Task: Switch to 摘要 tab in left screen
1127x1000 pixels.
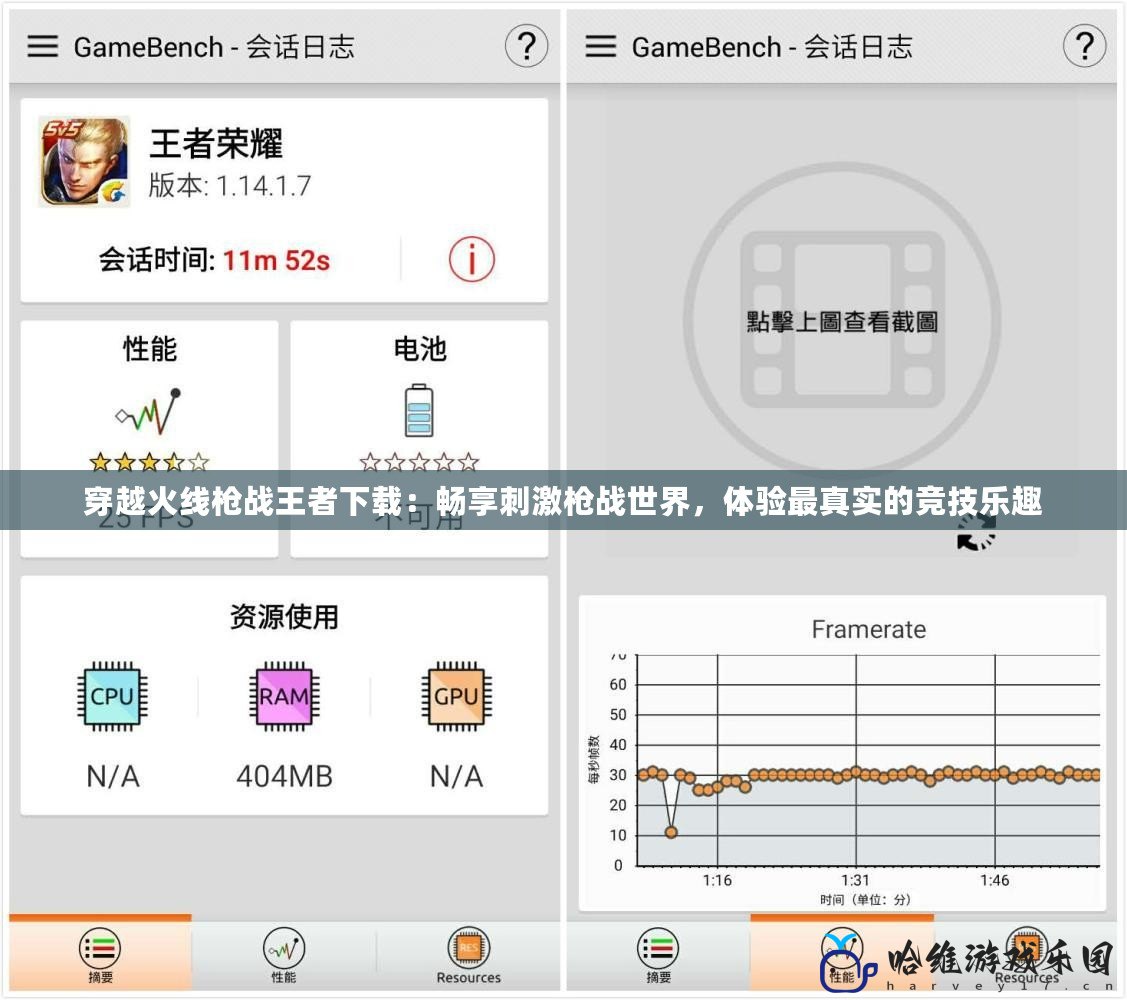Action: click(x=100, y=955)
